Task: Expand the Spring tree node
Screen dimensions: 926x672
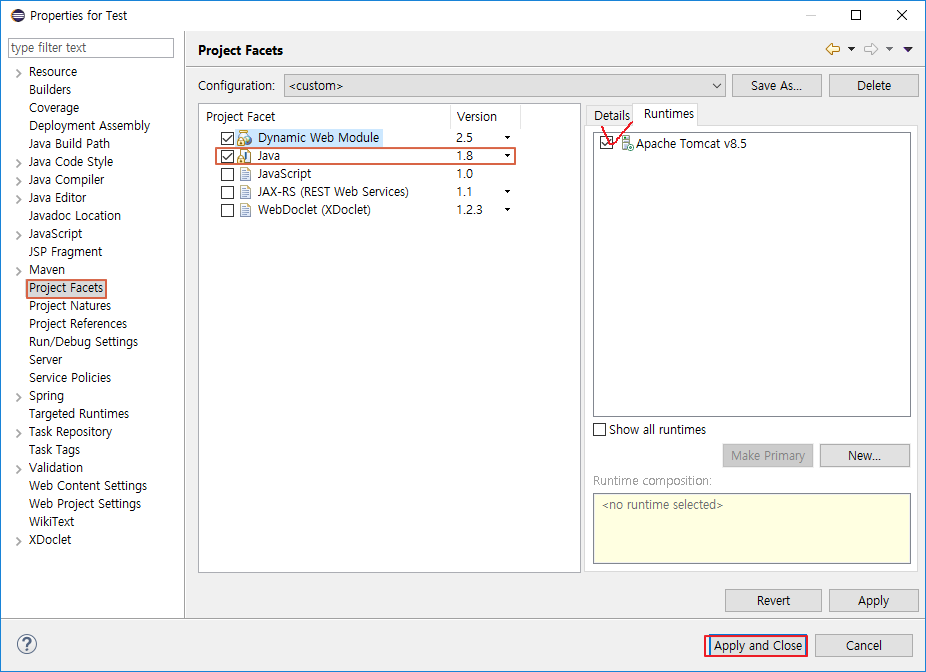Action: click(x=18, y=397)
